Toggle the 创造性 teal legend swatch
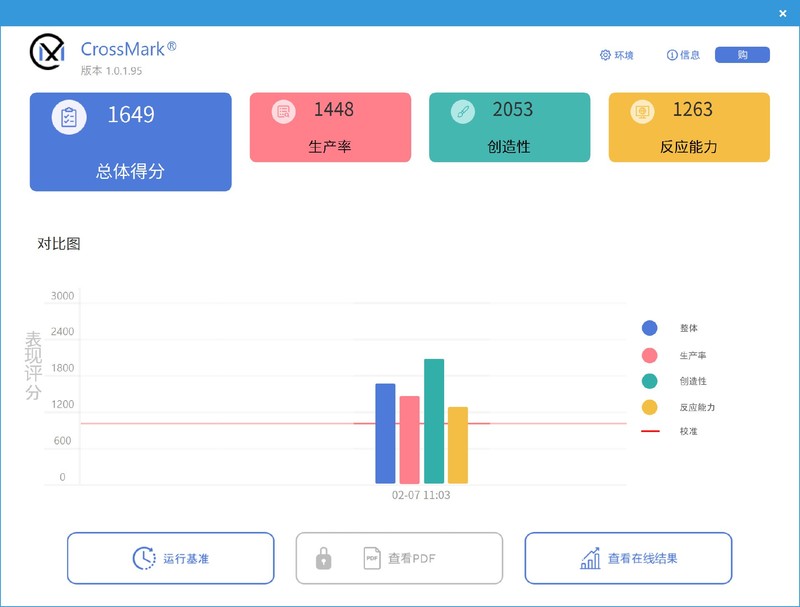Screen dimensions: 800x607 pos(649,381)
